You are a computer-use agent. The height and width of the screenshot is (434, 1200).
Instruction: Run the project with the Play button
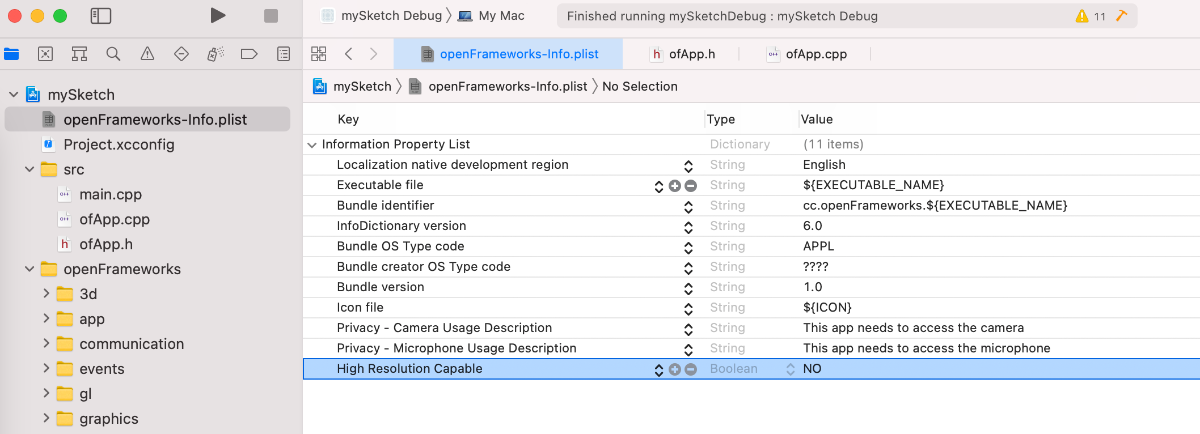[x=218, y=16]
